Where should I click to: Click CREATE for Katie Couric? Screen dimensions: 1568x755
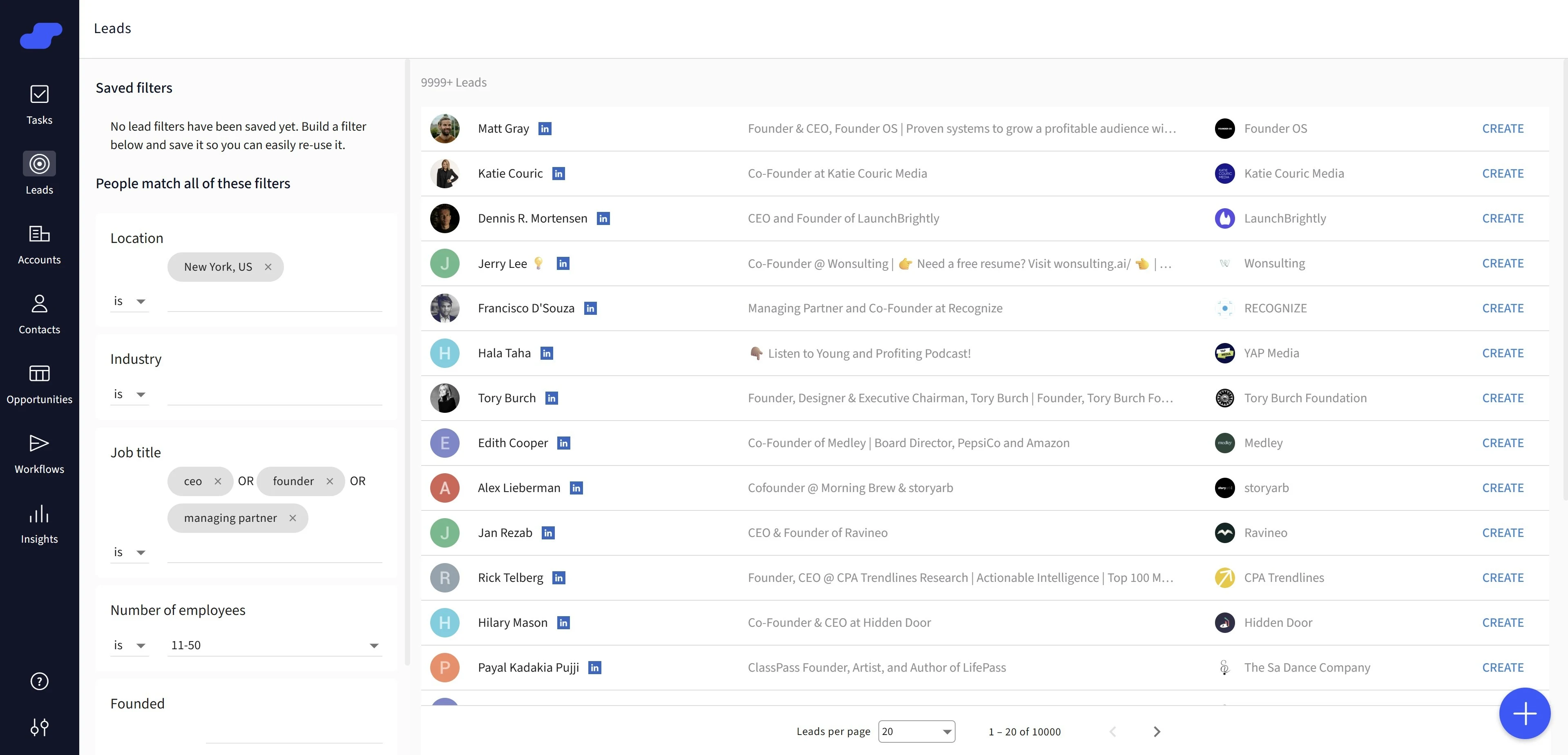1503,174
